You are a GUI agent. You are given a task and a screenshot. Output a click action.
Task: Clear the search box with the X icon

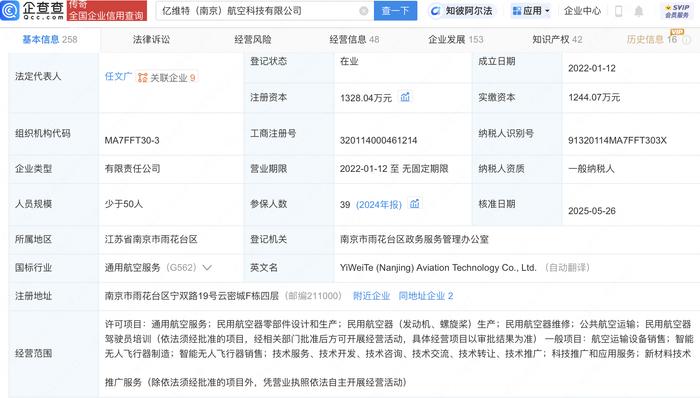[364, 11]
